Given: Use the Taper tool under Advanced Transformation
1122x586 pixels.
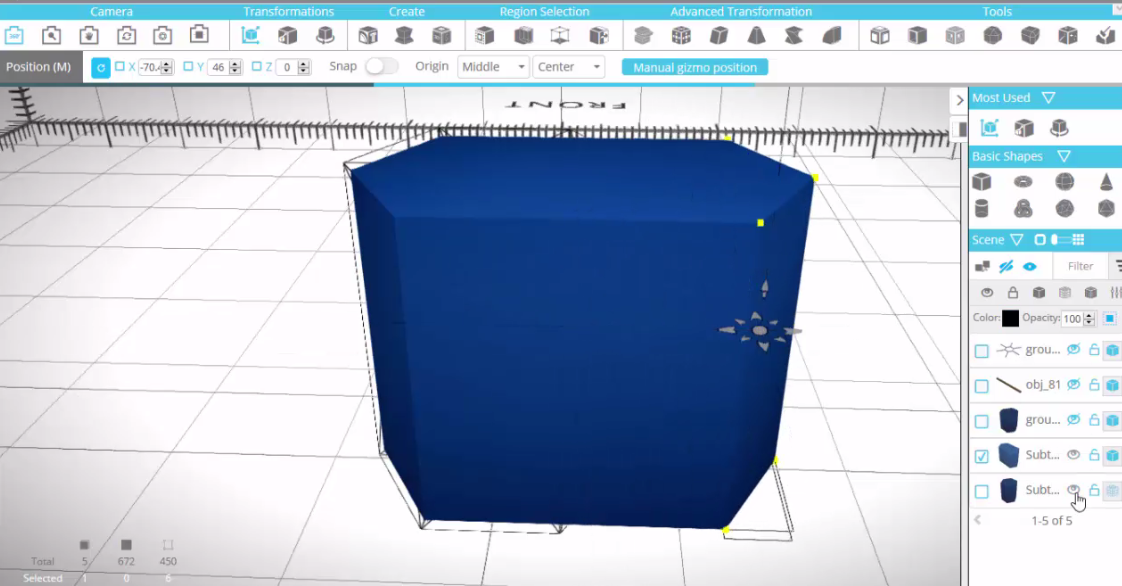Looking at the screenshot, I should click(756, 35).
